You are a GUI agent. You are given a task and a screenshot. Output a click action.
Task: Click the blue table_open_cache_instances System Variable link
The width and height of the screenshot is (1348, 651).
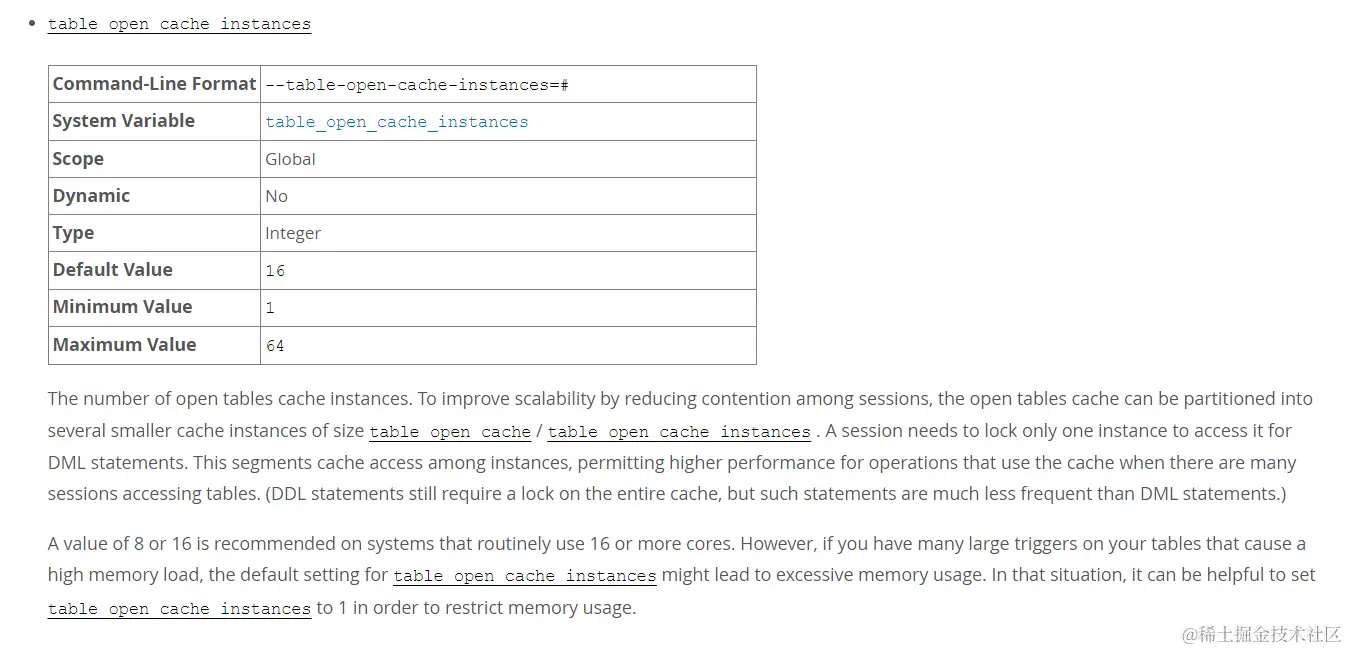(397, 122)
